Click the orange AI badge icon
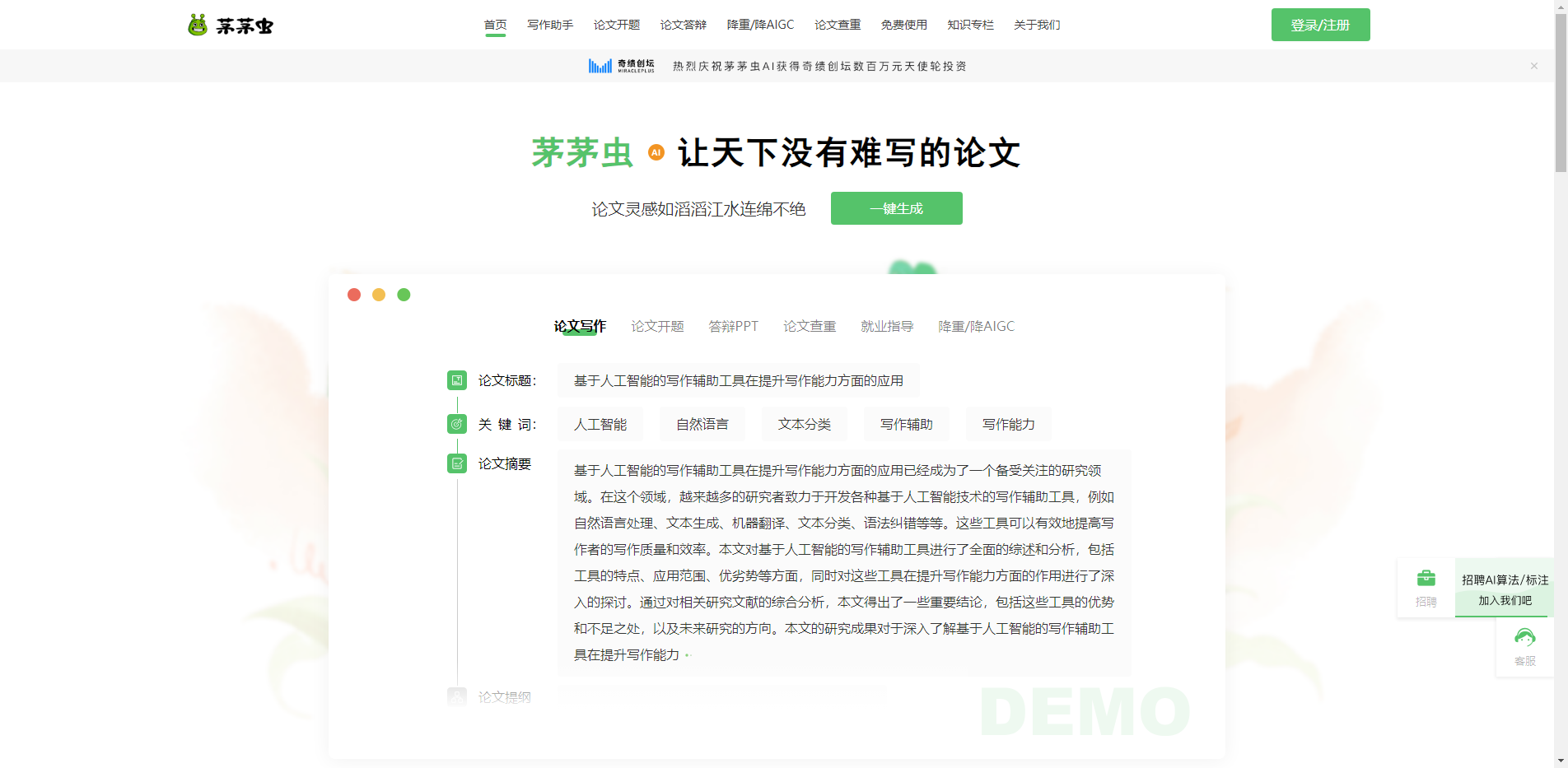 (x=656, y=152)
